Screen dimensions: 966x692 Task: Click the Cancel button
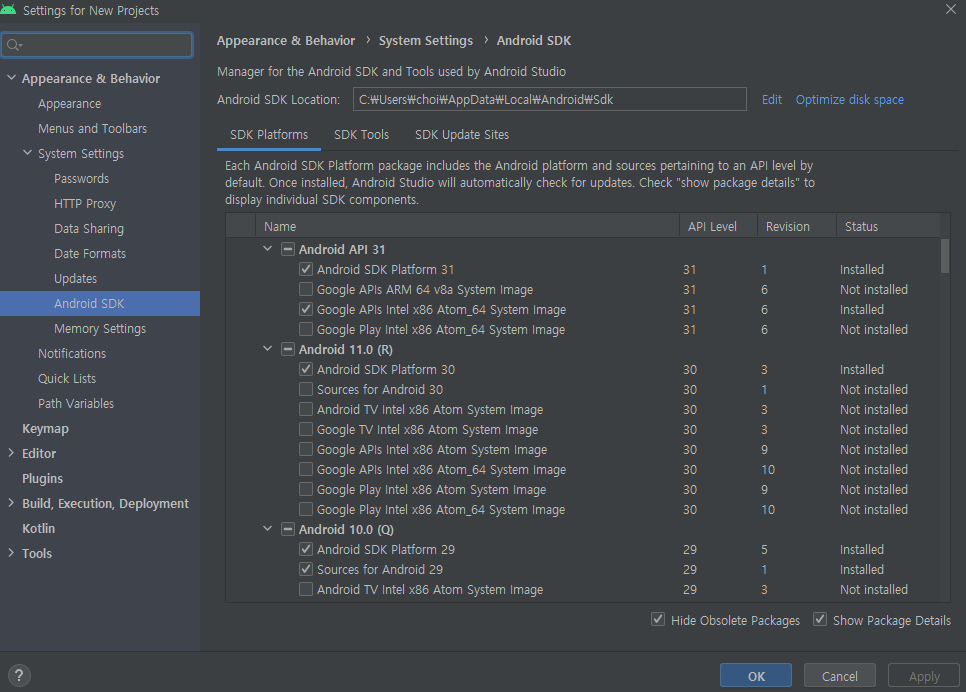(840, 675)
